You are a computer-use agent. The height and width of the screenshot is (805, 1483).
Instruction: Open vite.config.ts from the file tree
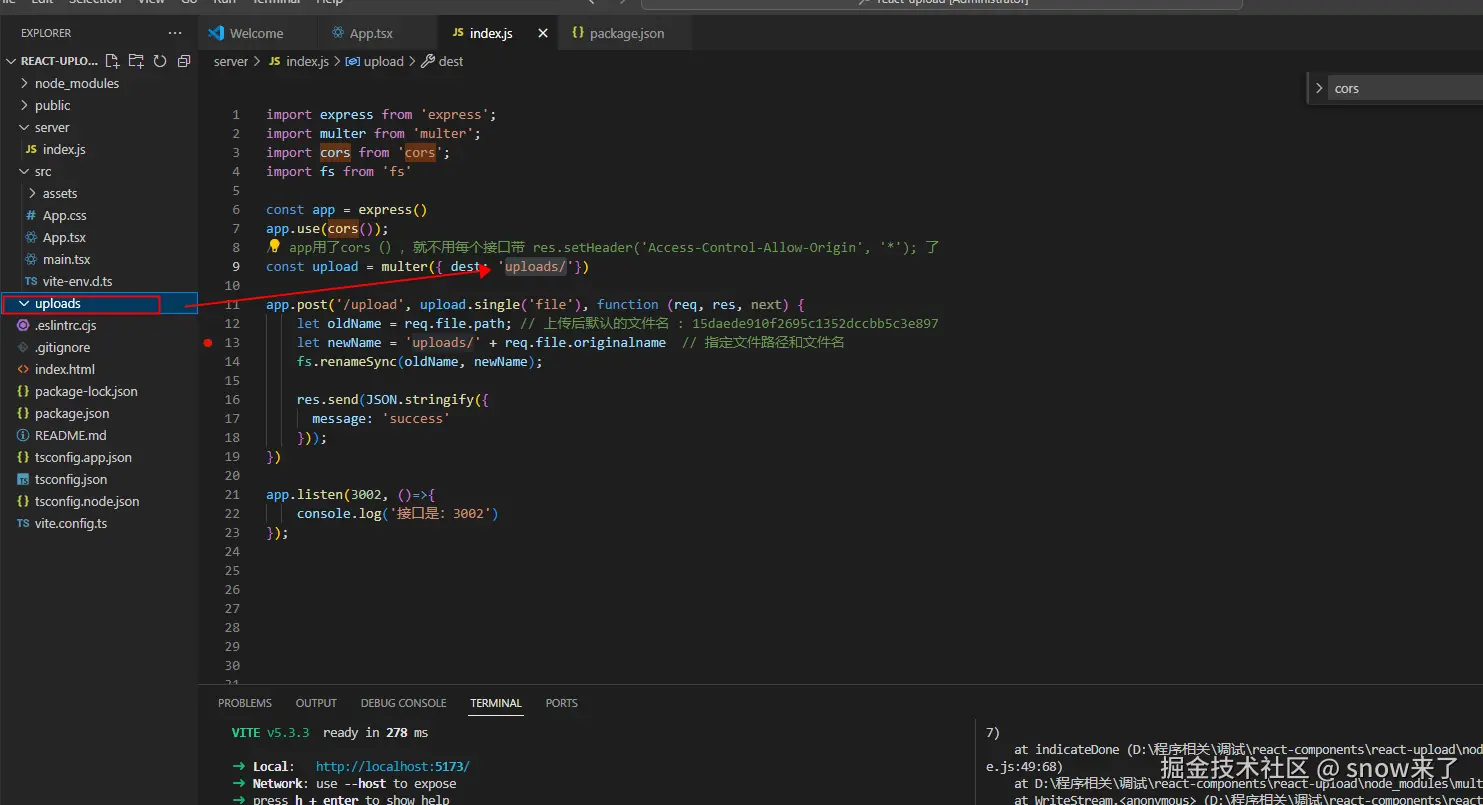70,523
